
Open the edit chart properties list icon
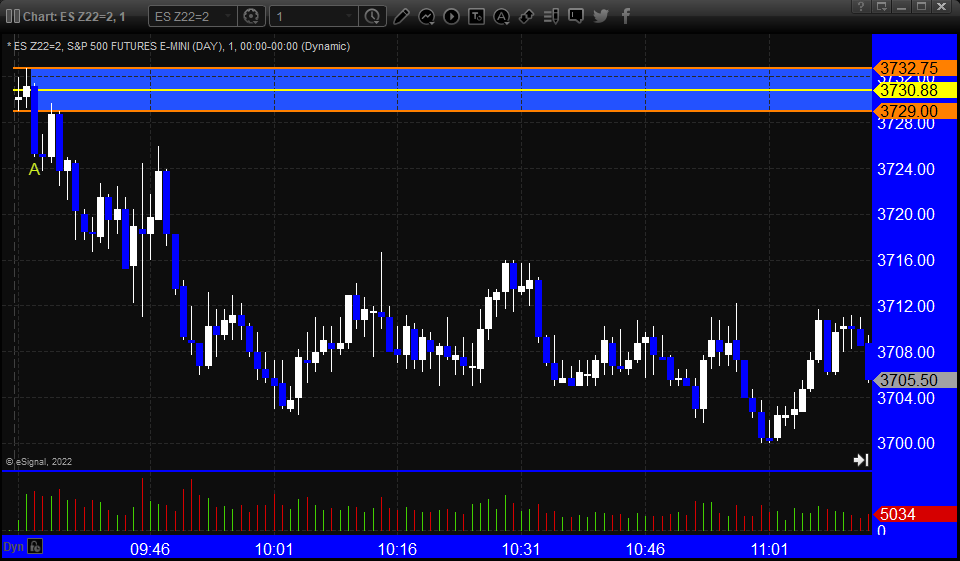(551, 16)
